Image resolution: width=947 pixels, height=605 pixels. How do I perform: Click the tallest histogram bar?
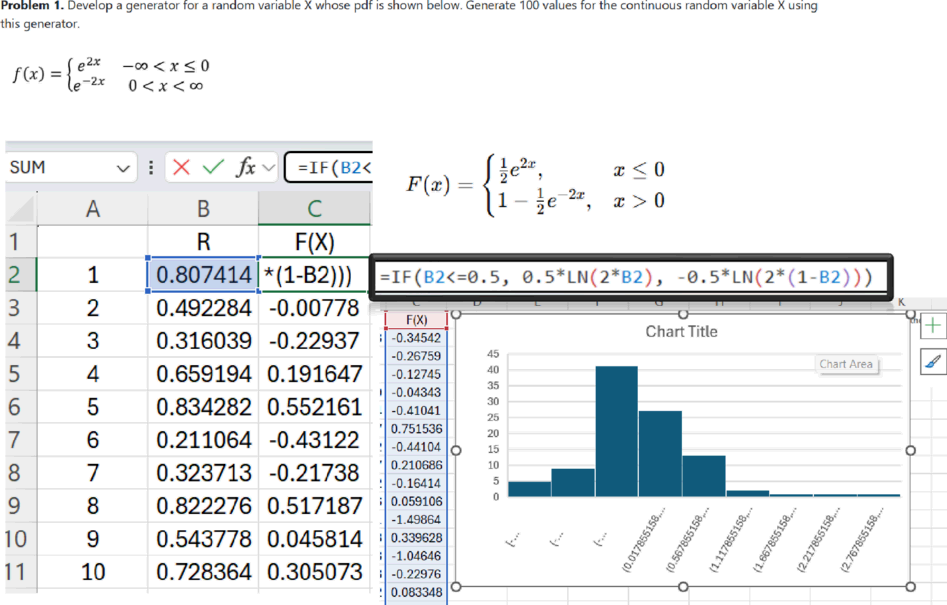point(616,431)
